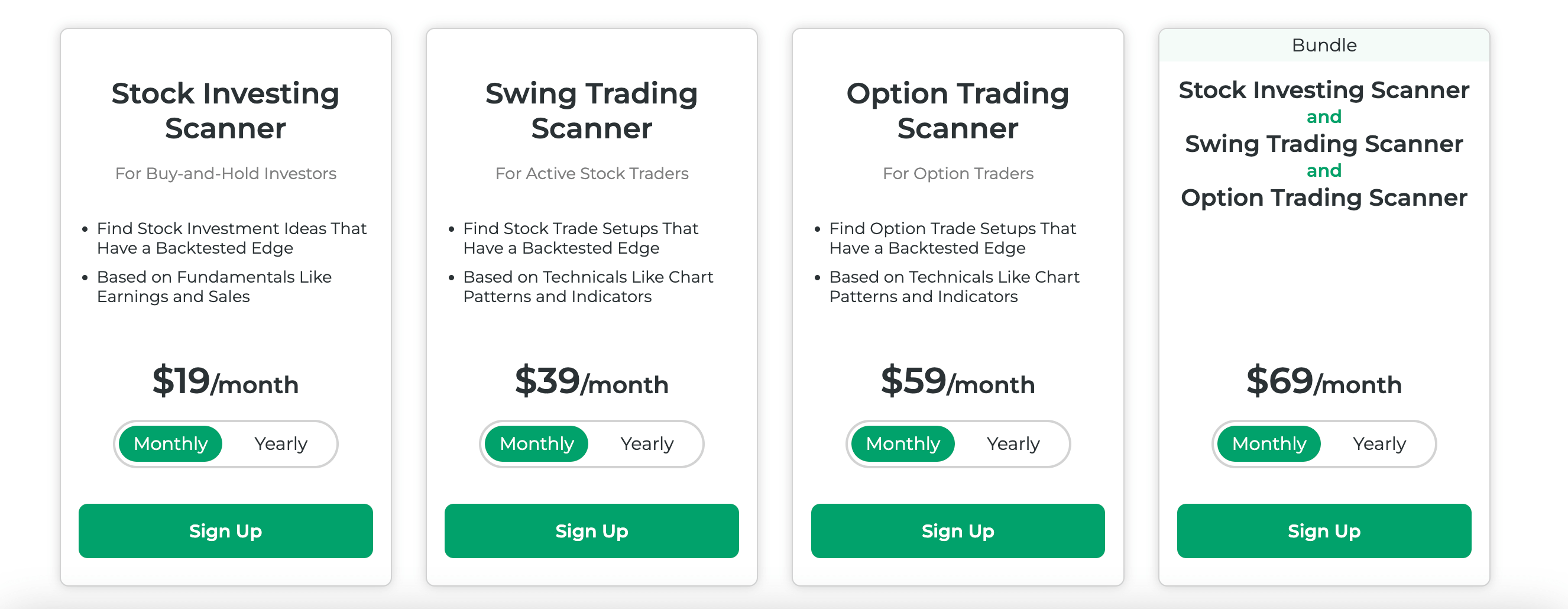Viewport: 1568px width, 609px height.
Task: Click the 'For Active Stock Traders' subtitle
Action: (x=591, y=173)
